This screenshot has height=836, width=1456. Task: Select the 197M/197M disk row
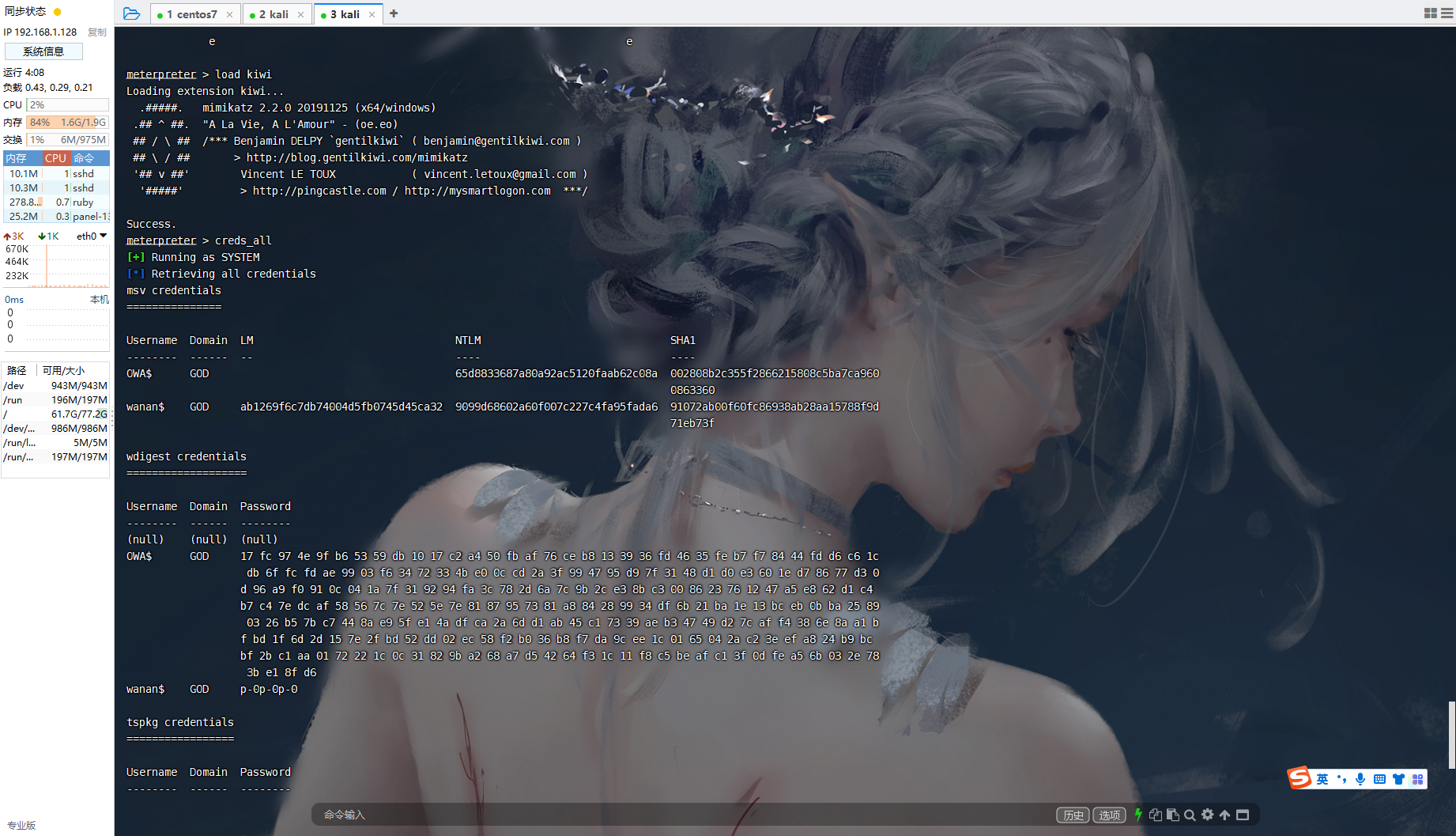[55, 457]
